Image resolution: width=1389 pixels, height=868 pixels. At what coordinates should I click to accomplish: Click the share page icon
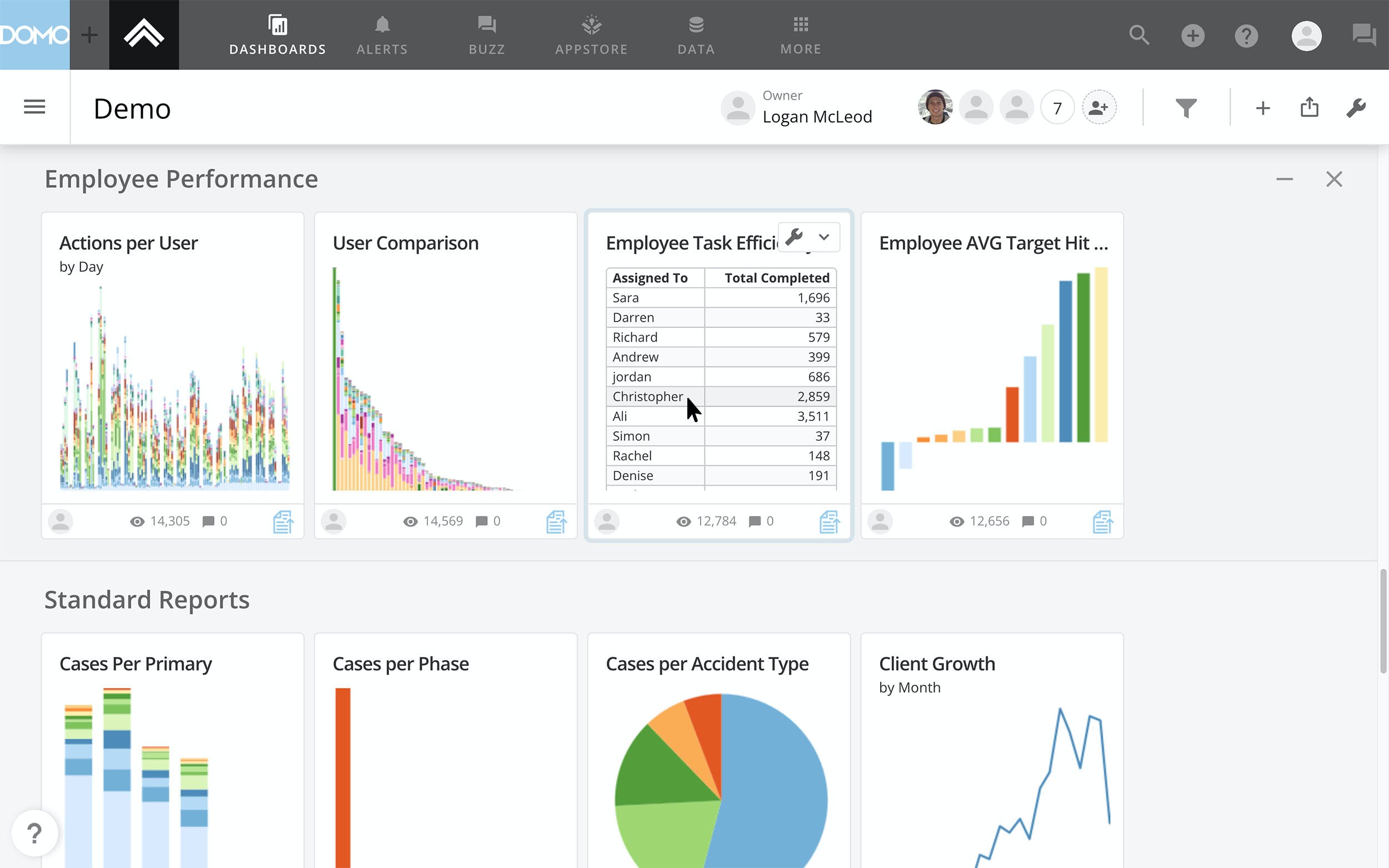click(x=1309, y=107)
